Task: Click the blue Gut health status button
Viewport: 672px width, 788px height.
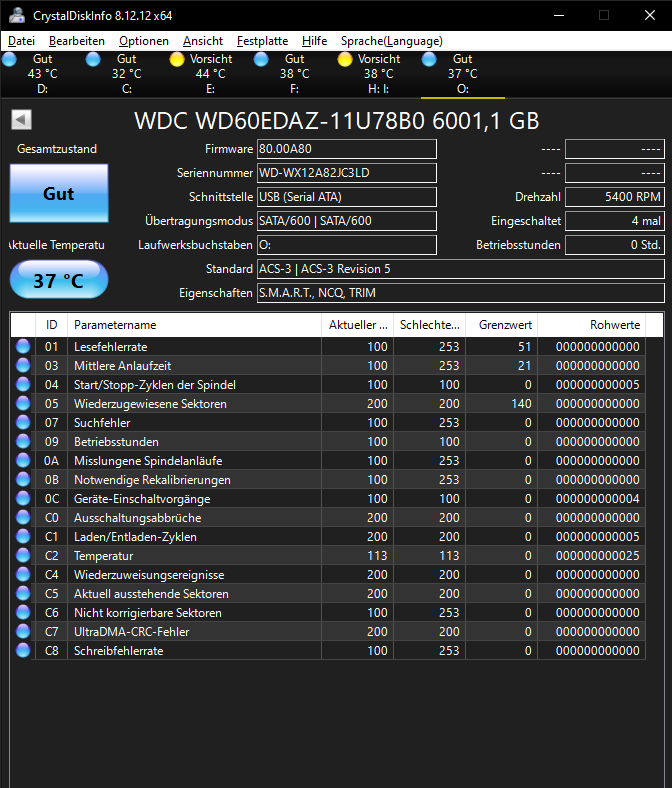Action: (59, 193)
